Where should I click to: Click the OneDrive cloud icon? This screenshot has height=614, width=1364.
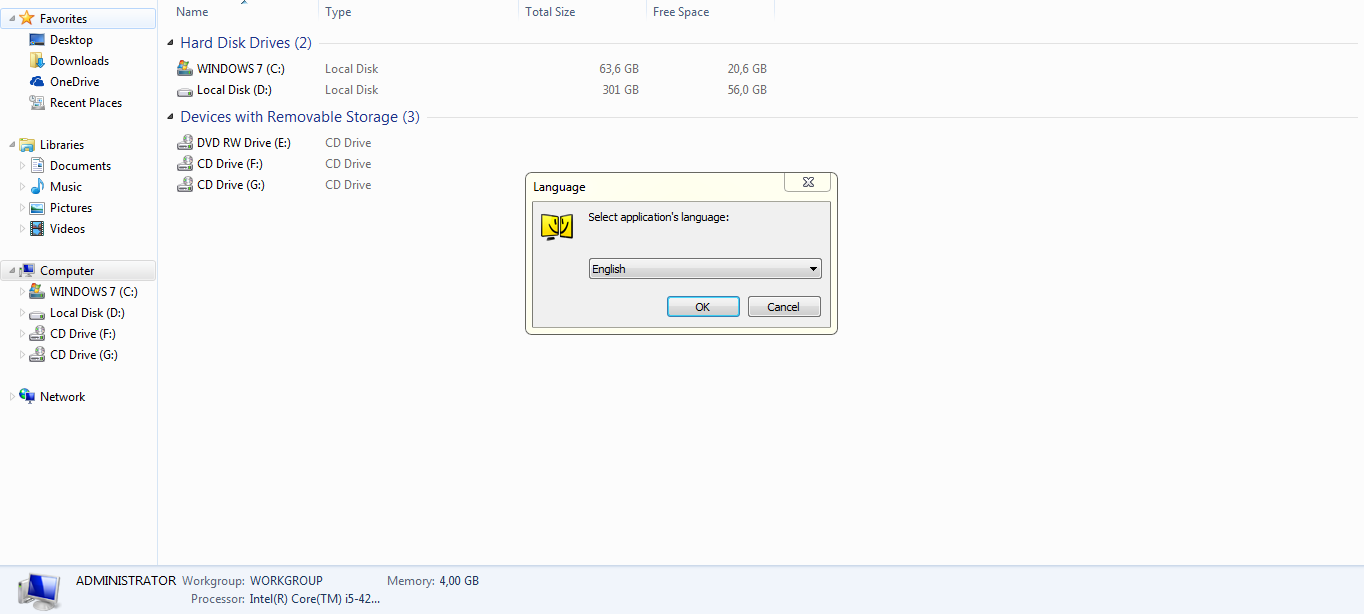tap(37, 82)
